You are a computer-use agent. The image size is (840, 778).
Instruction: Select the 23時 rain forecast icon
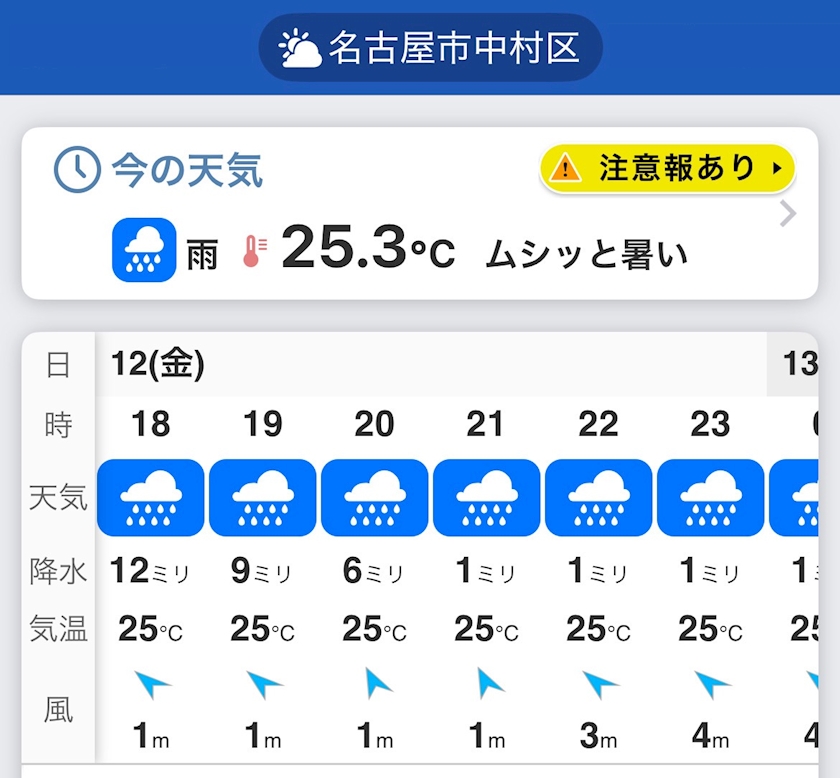click(710, 497)
